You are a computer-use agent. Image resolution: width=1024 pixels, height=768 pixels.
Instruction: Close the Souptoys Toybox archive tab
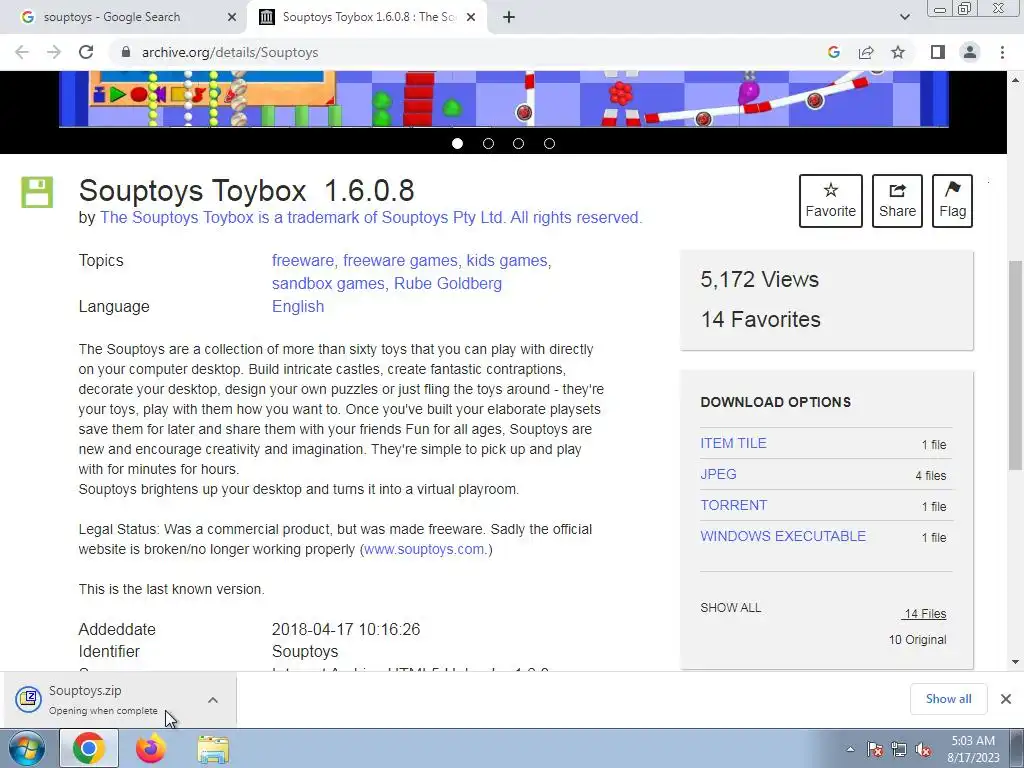click(x=471, y=18)
